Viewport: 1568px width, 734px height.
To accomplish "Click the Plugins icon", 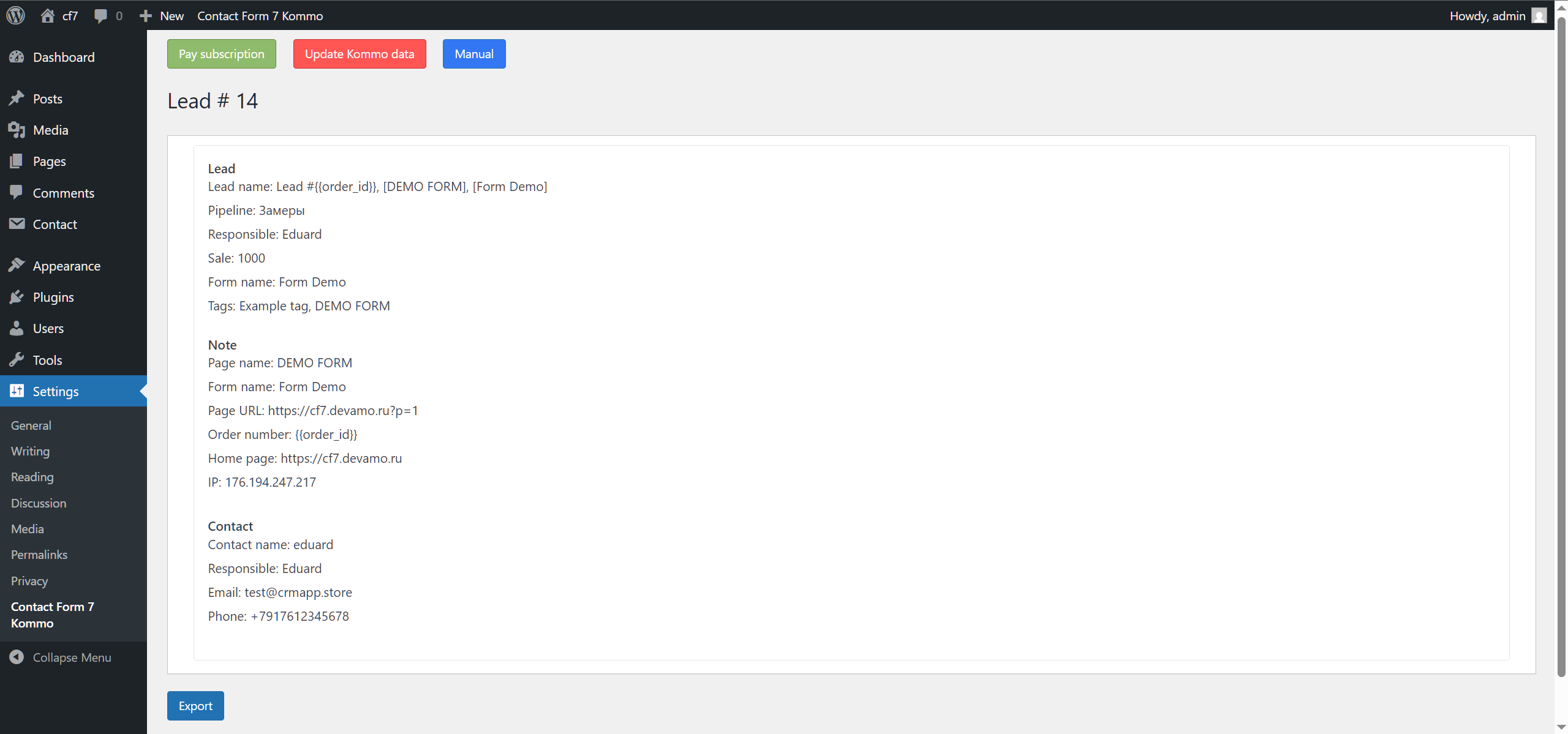I will tap(17, 297).
